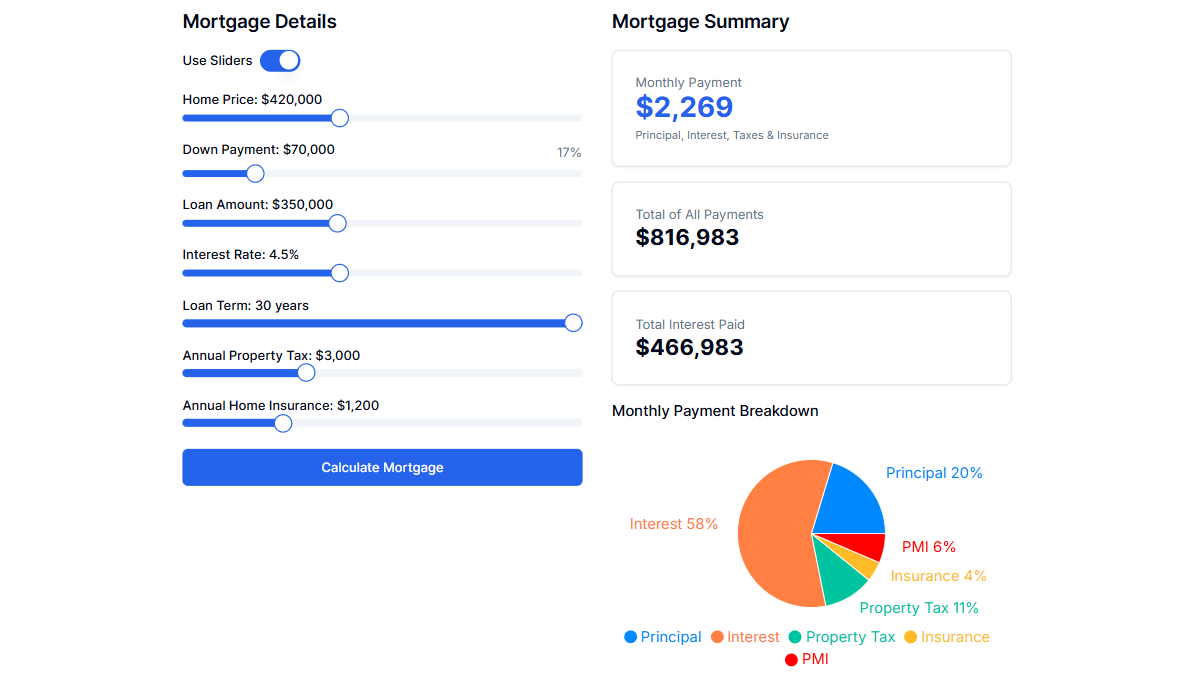Click the Total Interest Paid card
Screen dimensions: 1200x675
coord(811,337)
